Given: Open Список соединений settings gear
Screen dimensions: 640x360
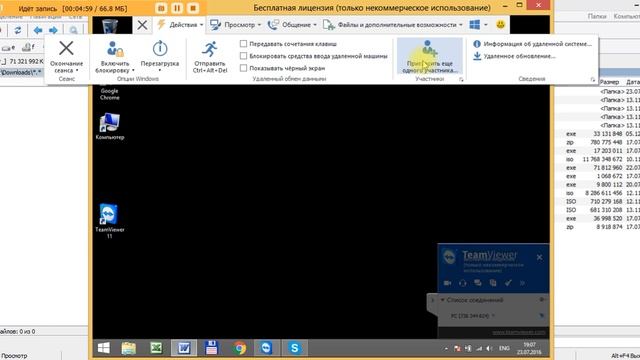Looking at the screenshot, I should (x=542, y=300).
